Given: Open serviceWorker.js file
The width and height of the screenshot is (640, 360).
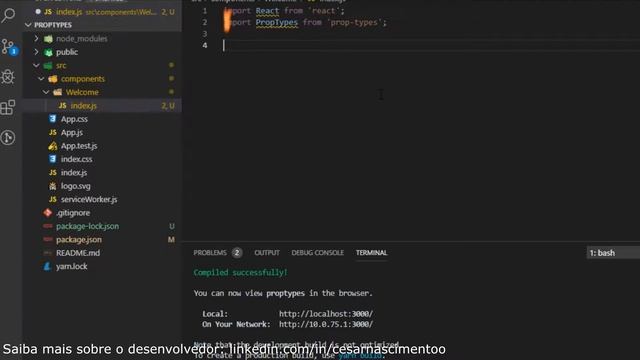Looking at the screenshot, I should (x=89, y=200).
